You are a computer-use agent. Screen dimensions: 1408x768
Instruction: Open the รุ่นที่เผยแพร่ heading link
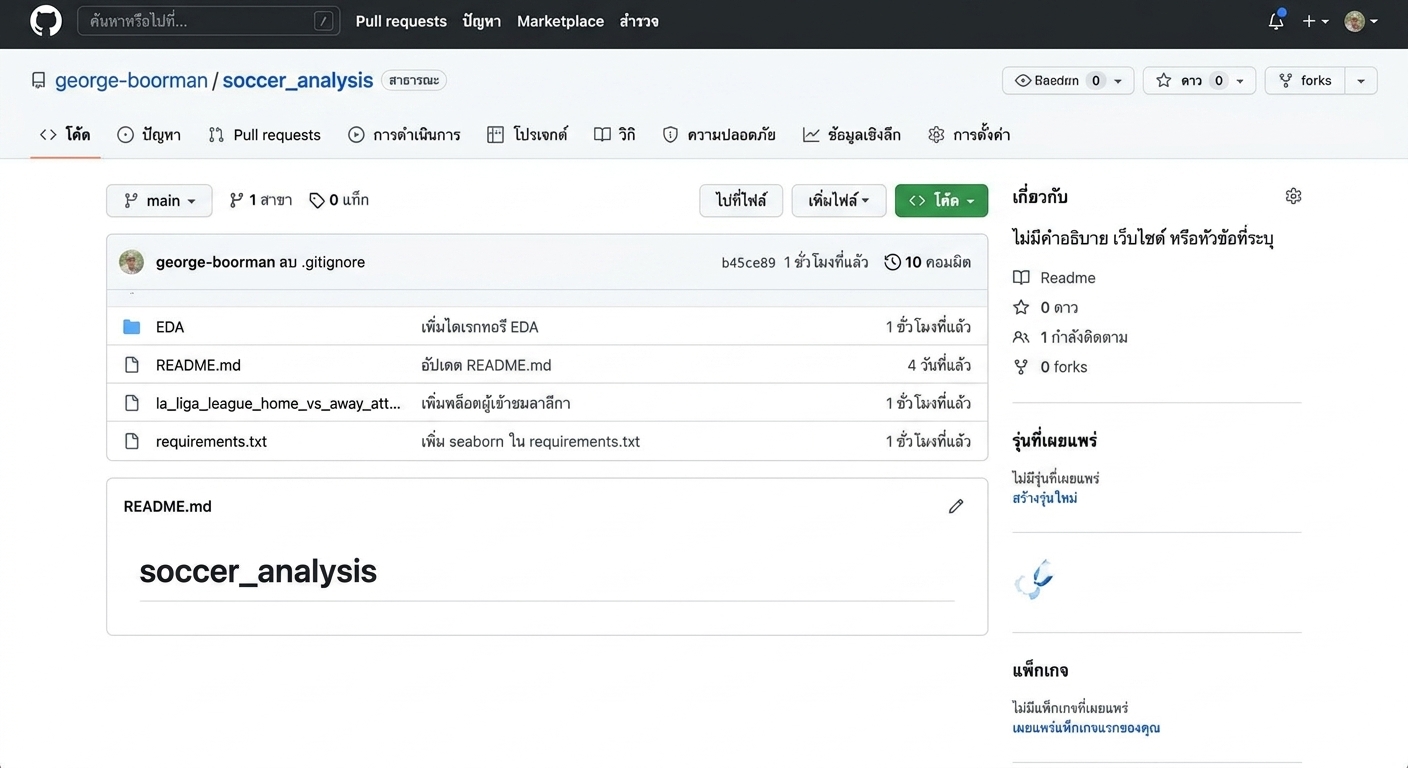point(1055,440)
